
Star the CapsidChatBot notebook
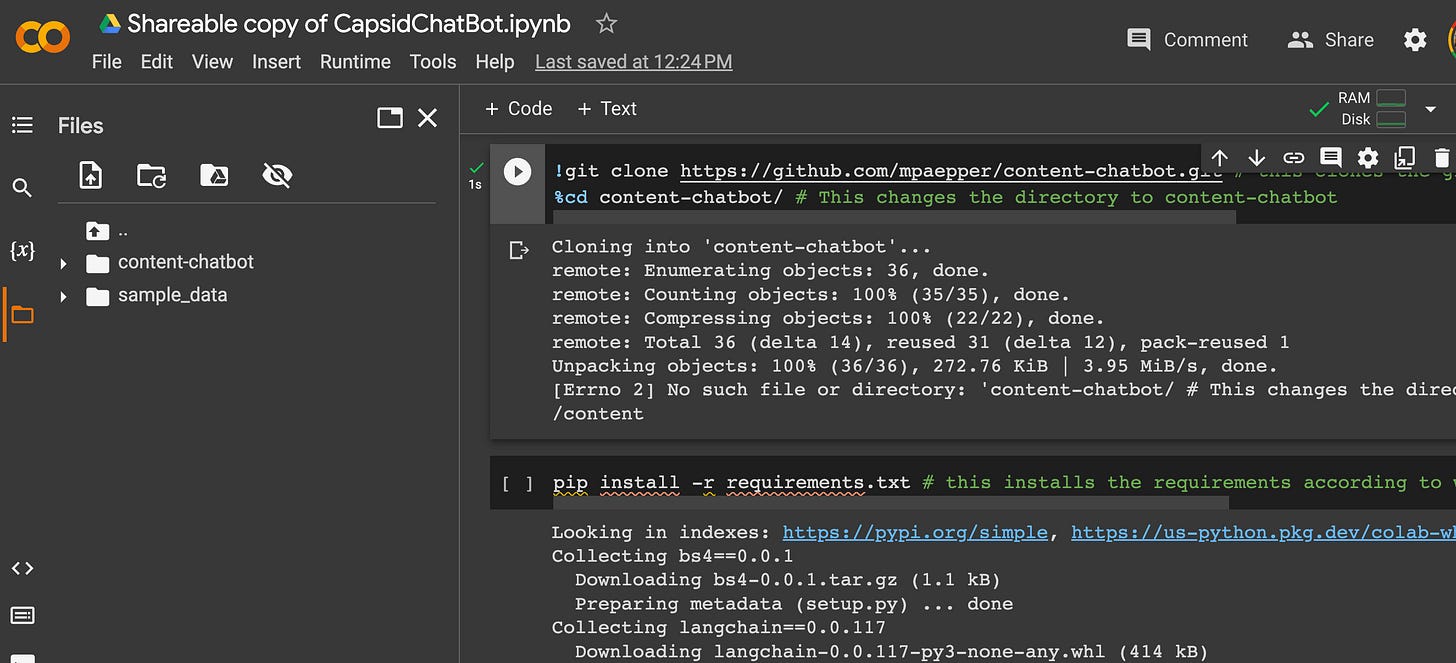[606, 24]
